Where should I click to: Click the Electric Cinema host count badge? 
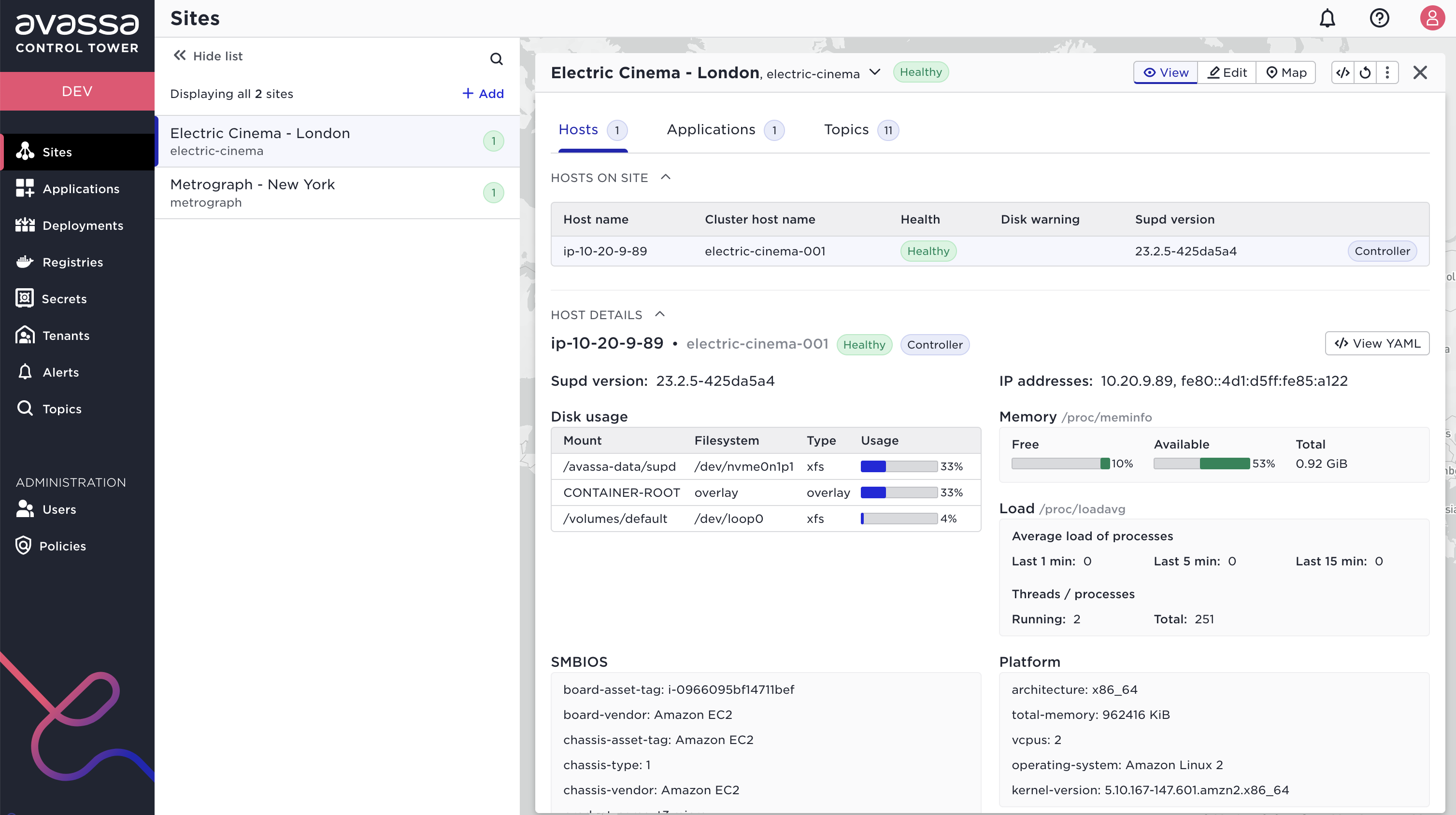[493, 141]
